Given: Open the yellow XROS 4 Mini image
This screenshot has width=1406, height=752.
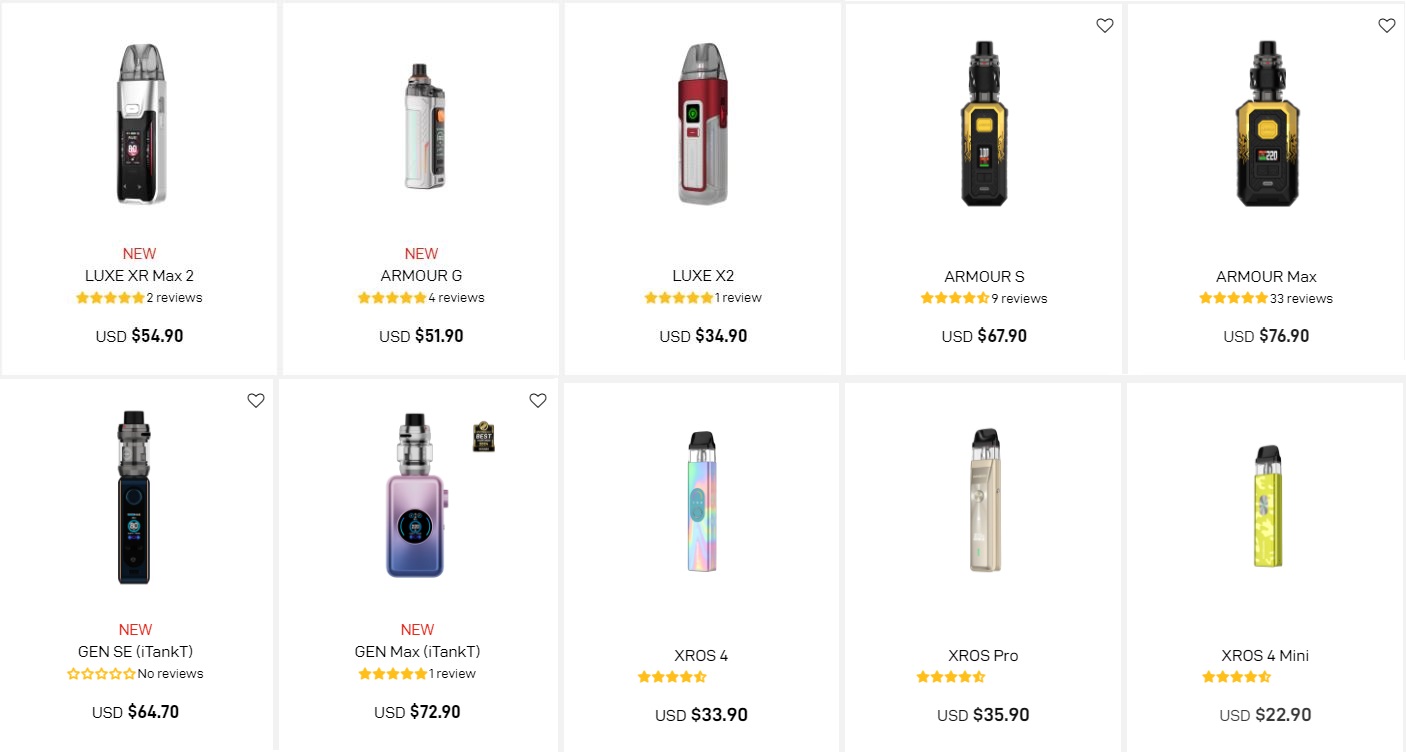Looking at the screenshot, I should (x=1267, y=506).
